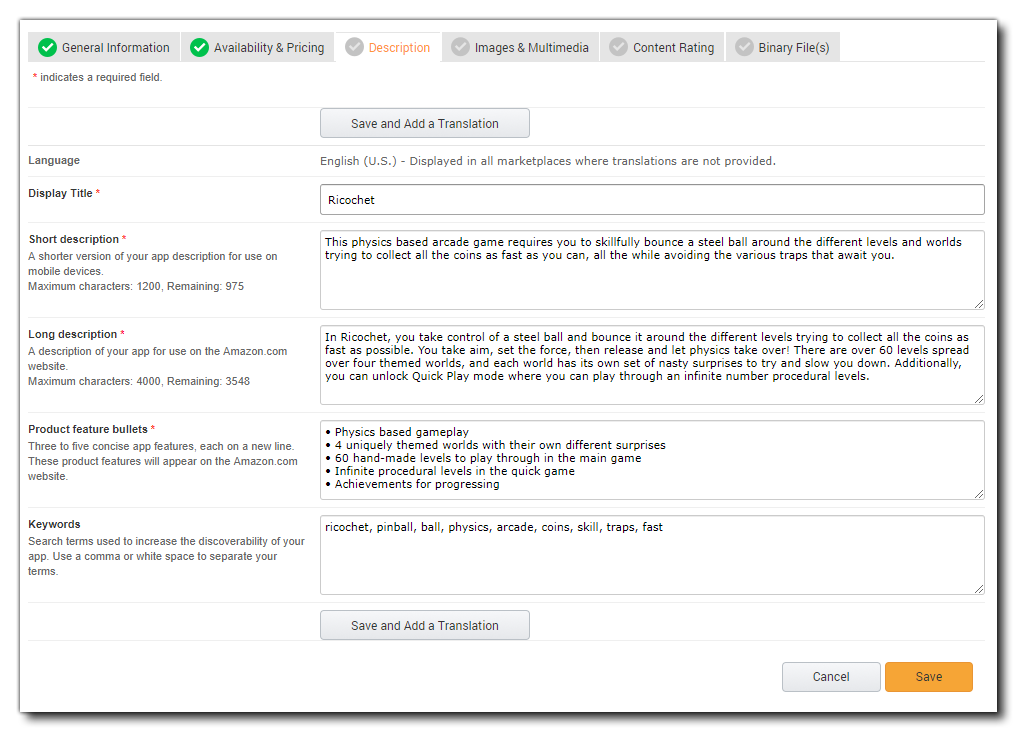The image size is (1017, 732).
Task: Click the grey checkmark icon beside Binary File(s)
Action: click(744, 47)
